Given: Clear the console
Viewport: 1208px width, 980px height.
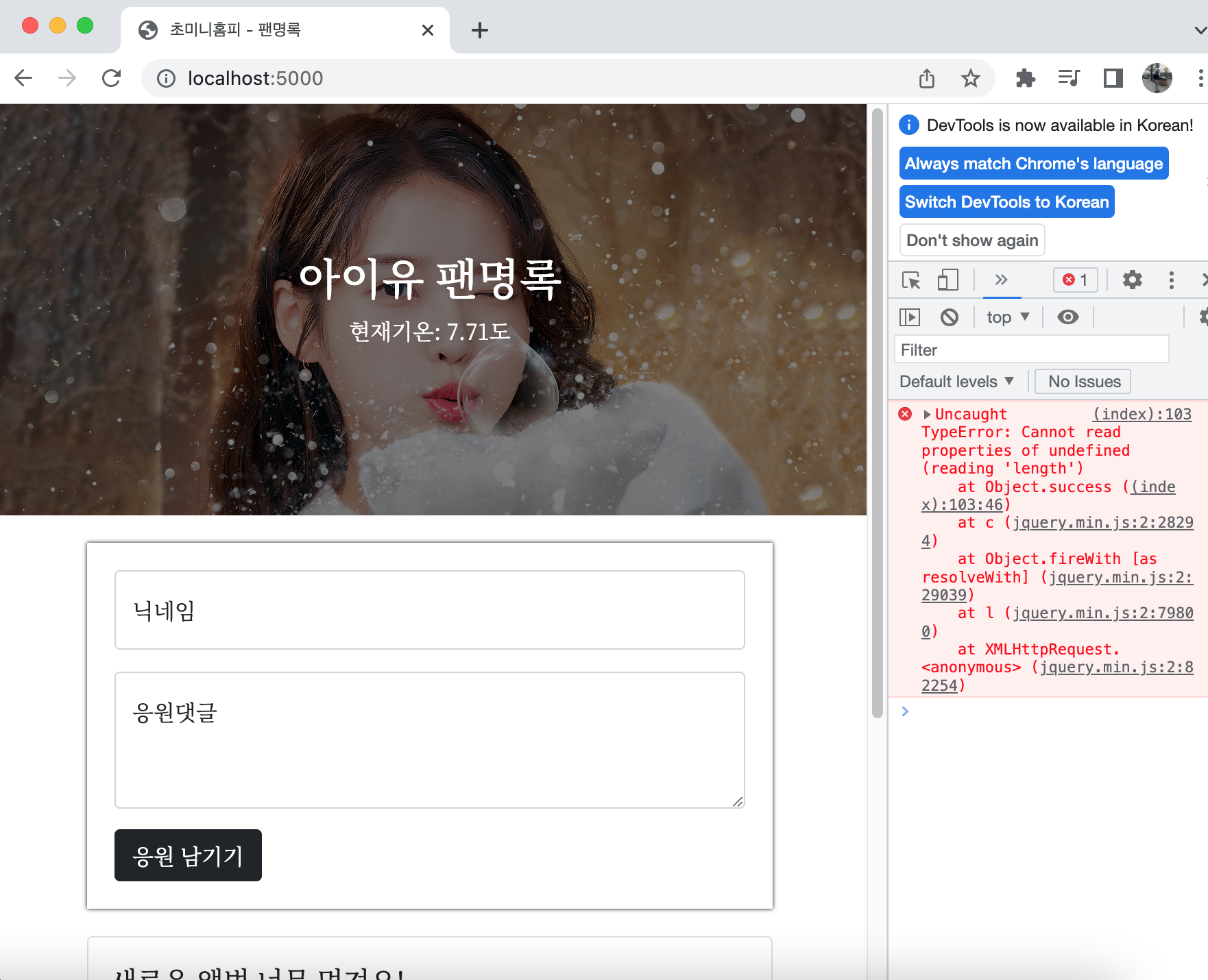Looking at the screenshot, I should 950,317.
